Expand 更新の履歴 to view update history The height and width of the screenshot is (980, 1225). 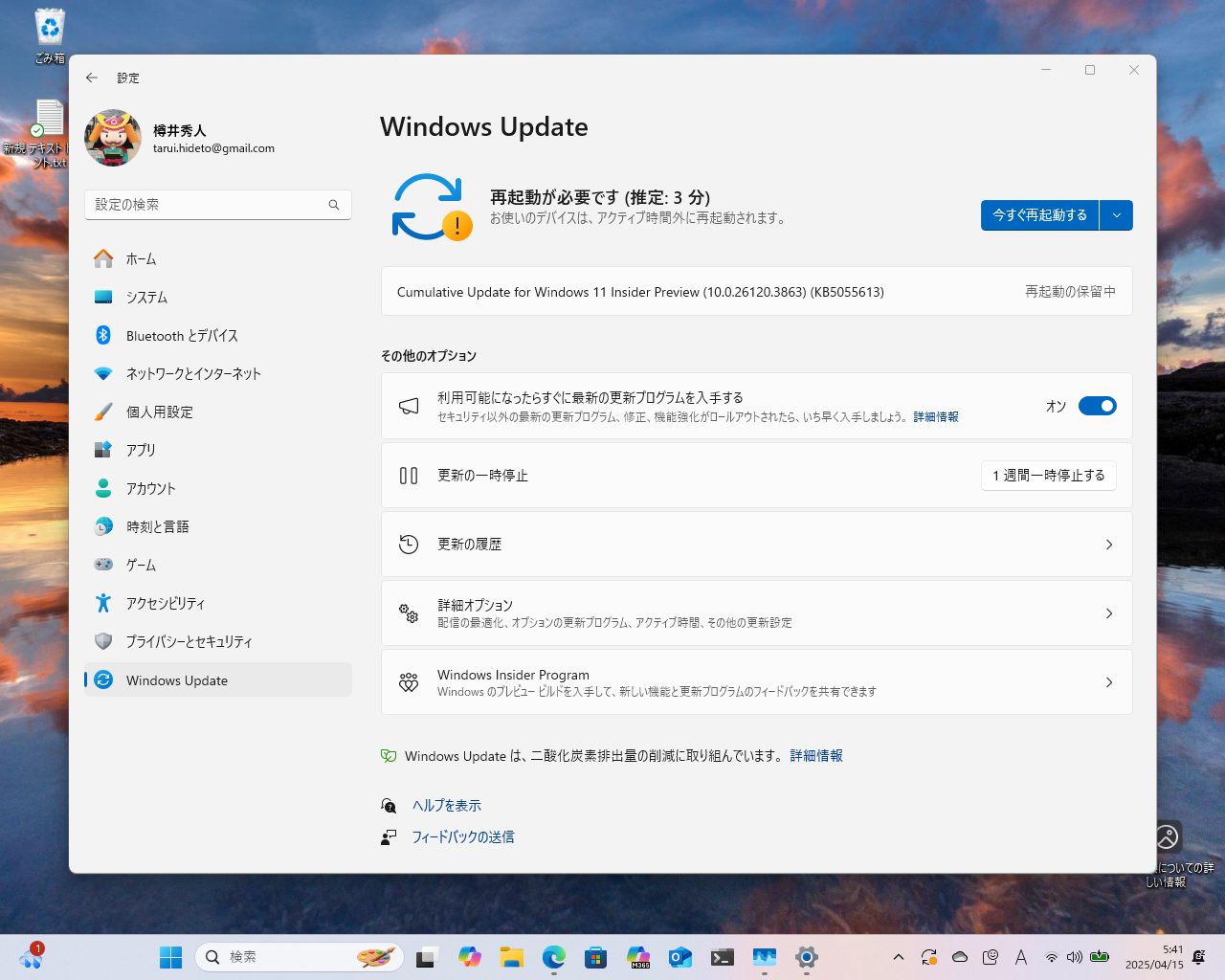(x=756, y=544)
